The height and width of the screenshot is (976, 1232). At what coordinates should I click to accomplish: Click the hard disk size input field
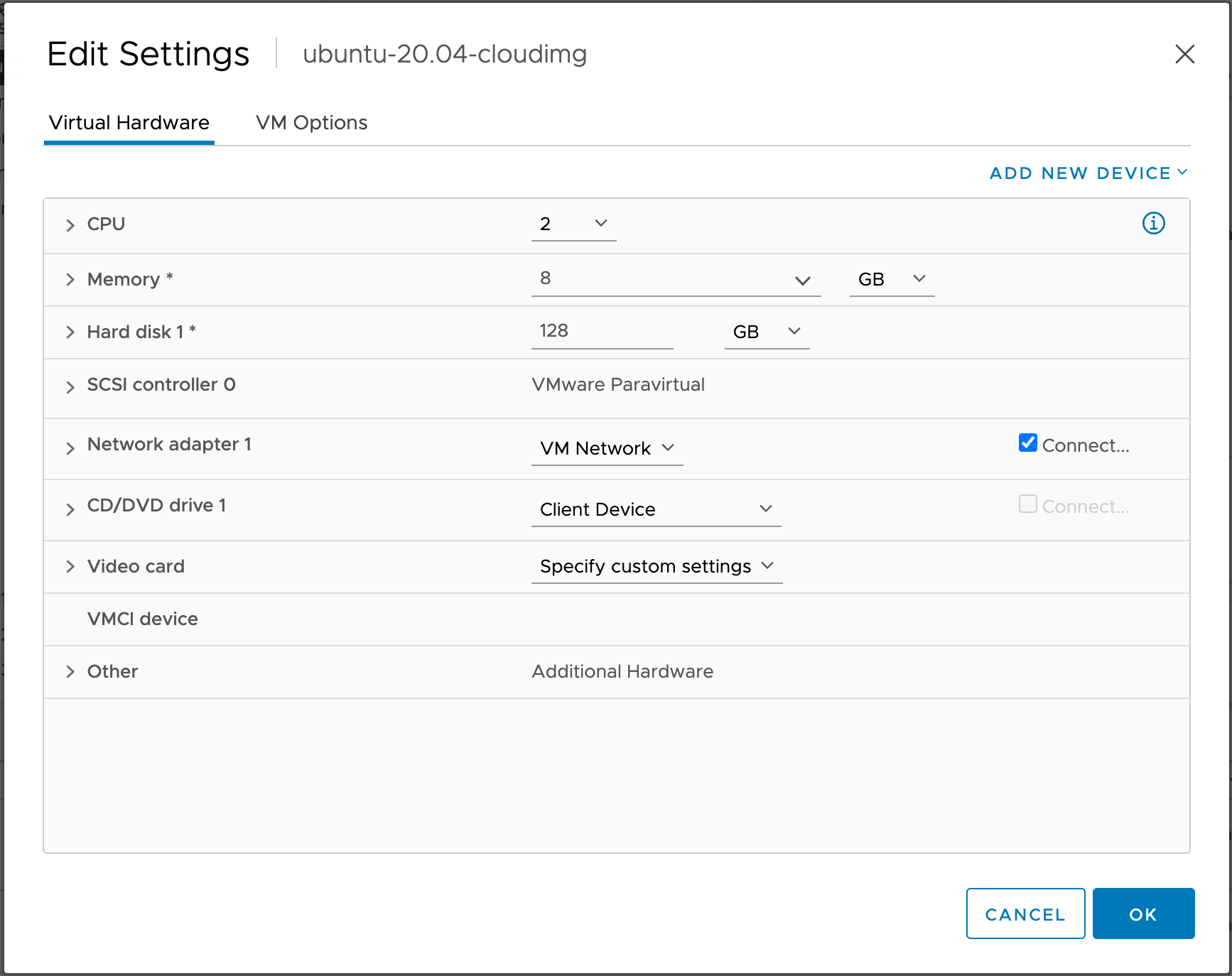(601, 331)
